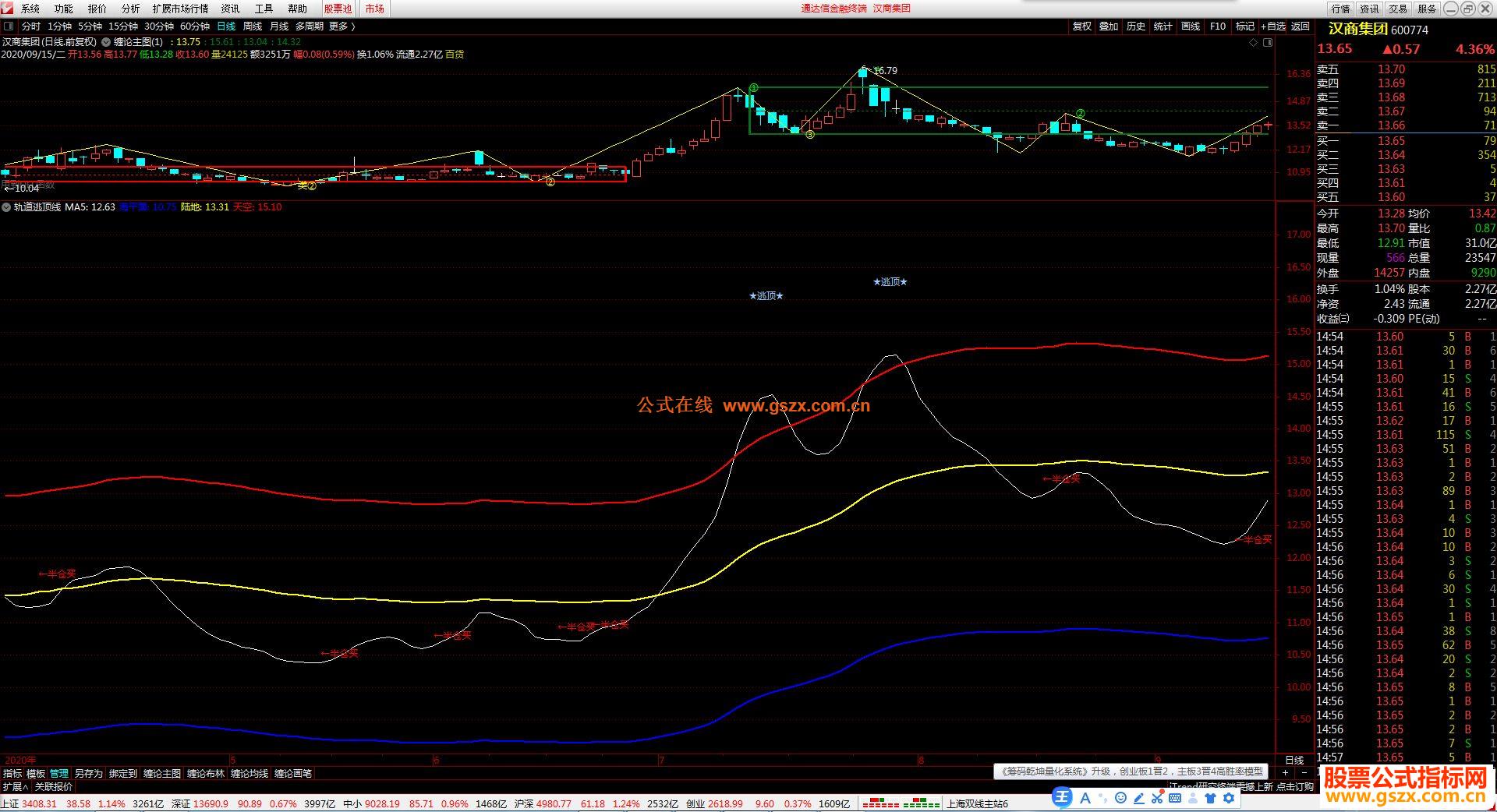1497x812 pixels.
Task: Open the 管理 indicator tab
Action: 59,774
